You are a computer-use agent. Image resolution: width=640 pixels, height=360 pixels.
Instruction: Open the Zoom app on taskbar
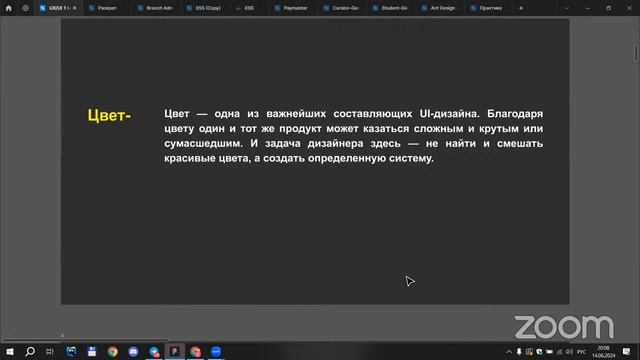pyautogui.click(x=216, y=351)
